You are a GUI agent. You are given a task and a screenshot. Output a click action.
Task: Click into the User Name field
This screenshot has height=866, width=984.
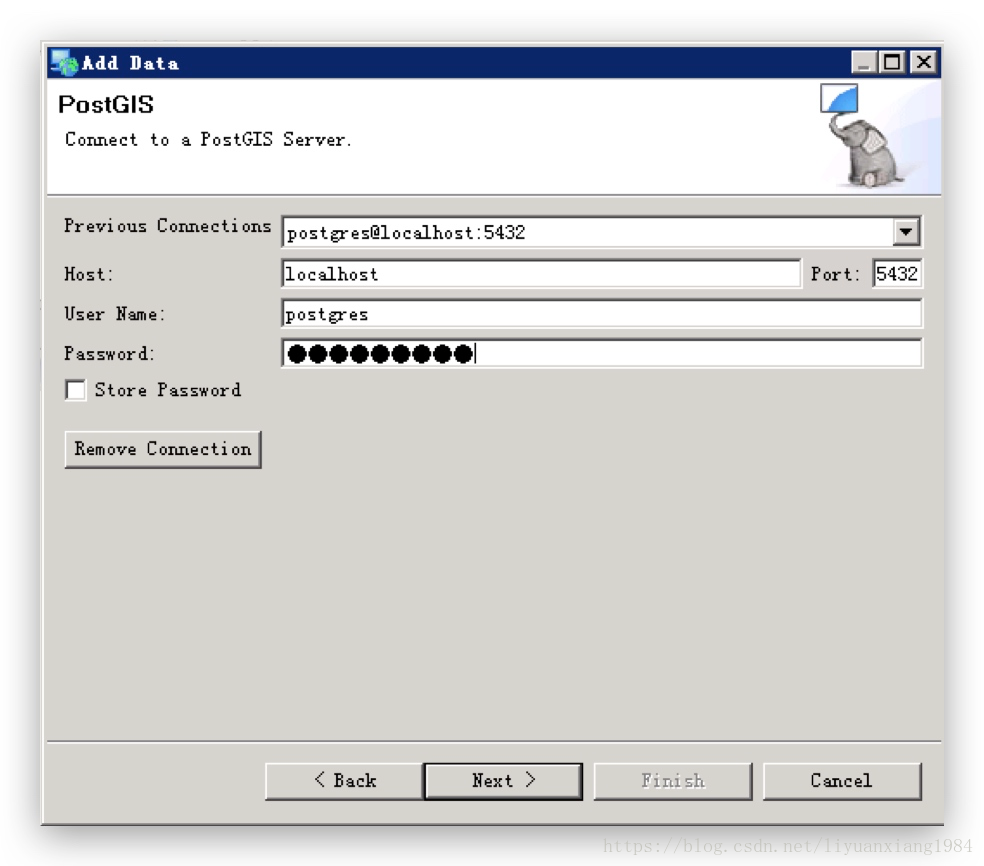tap(602, 314)
